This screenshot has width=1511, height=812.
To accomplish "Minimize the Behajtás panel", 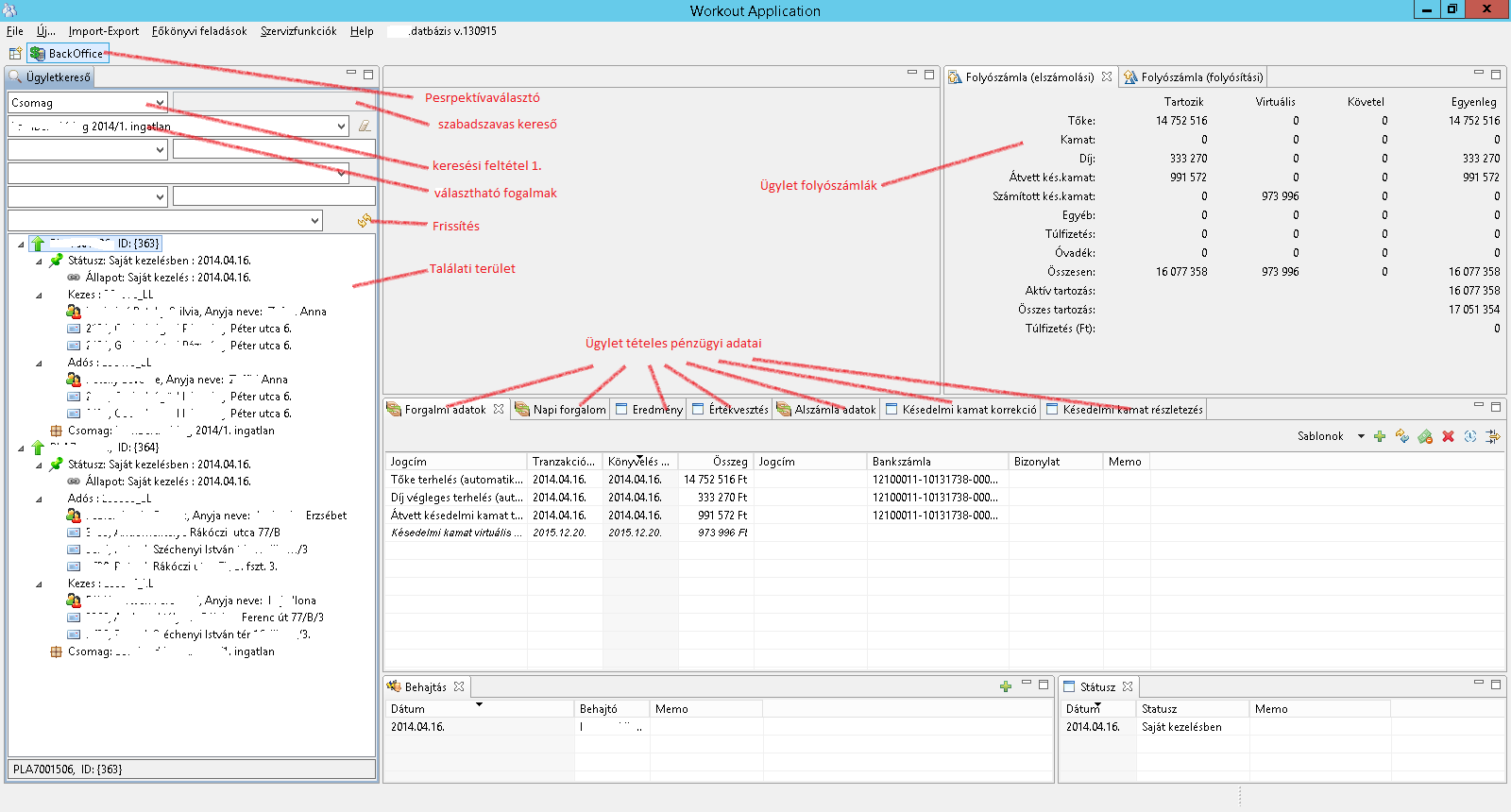I will point(1027,684).
